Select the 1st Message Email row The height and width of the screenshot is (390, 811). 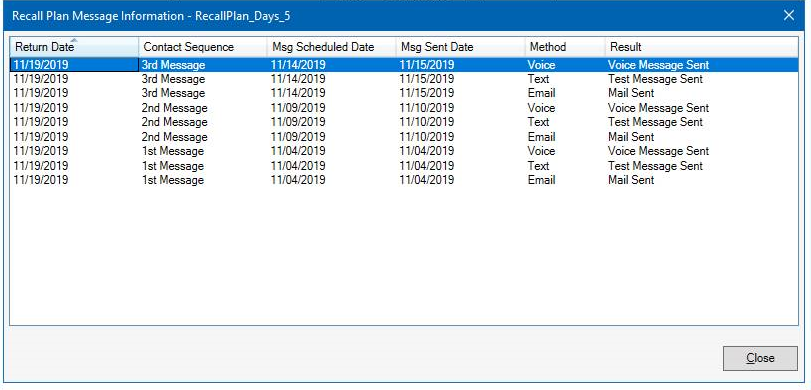pos(403,180)
